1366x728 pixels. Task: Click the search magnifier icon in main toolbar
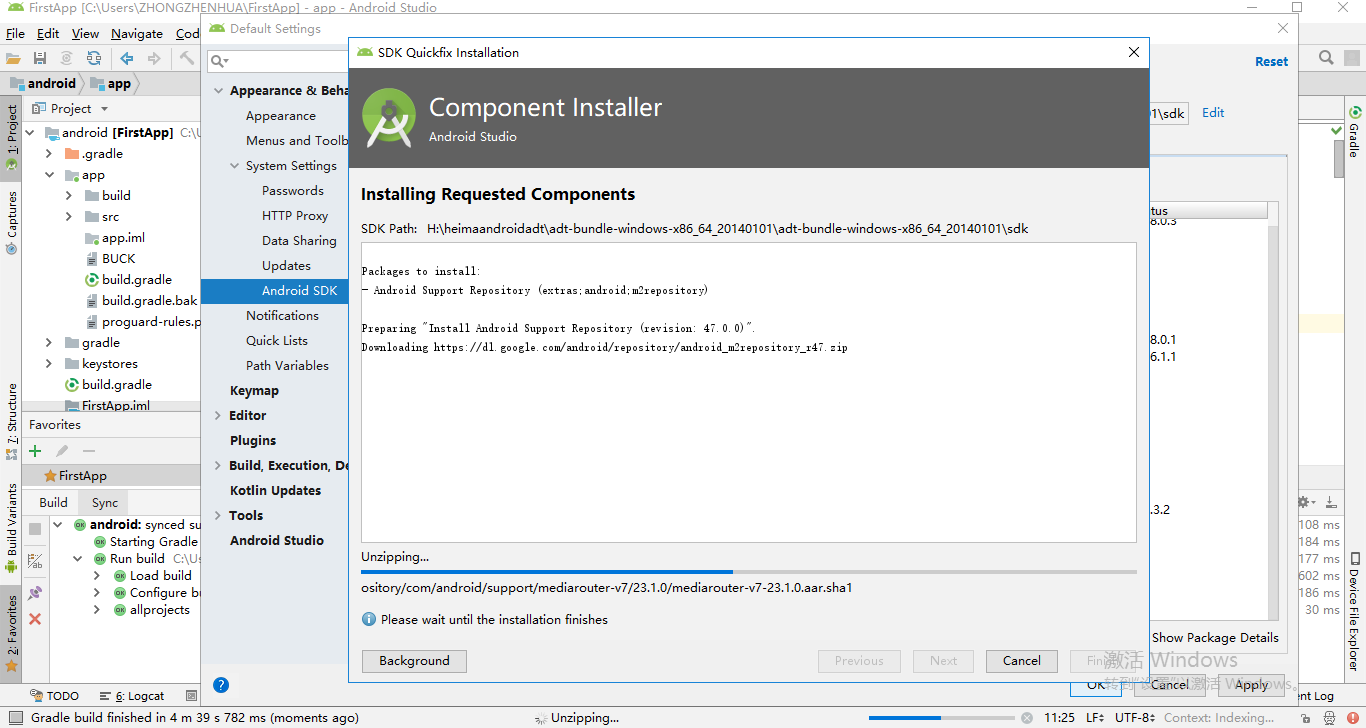[x=1326, y=58]
